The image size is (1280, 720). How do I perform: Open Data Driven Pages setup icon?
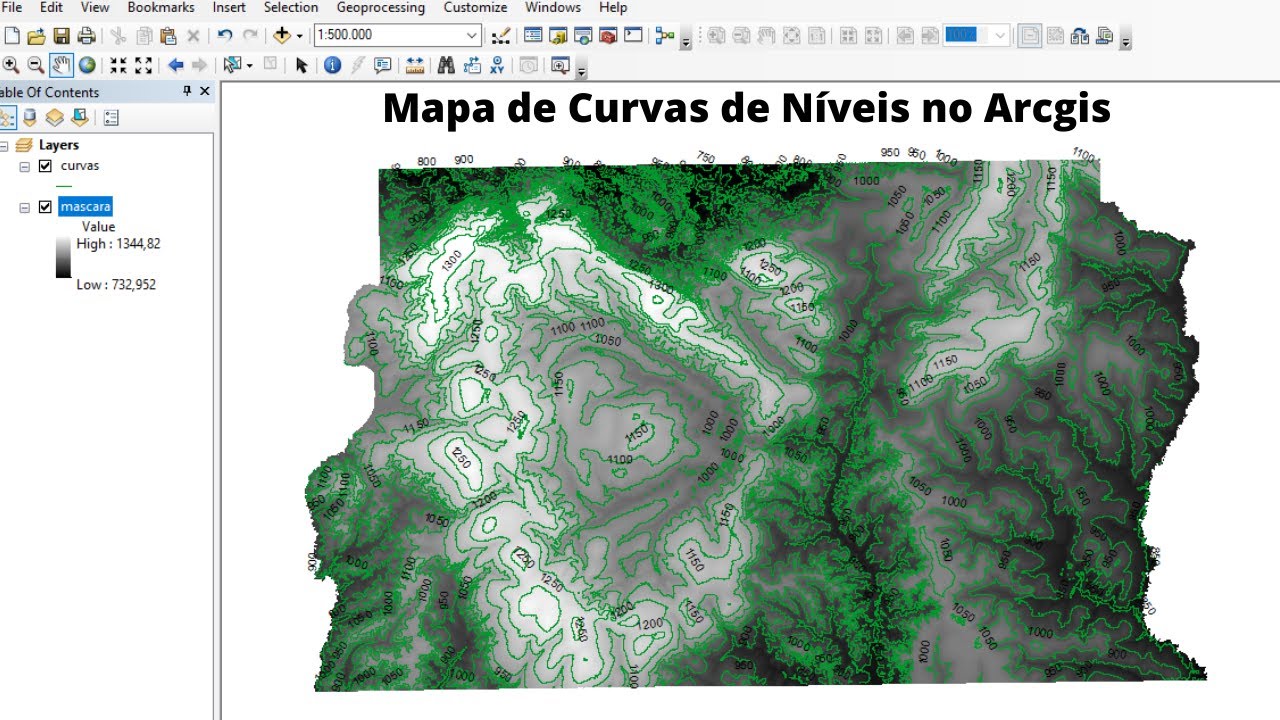pos(1105,36)
